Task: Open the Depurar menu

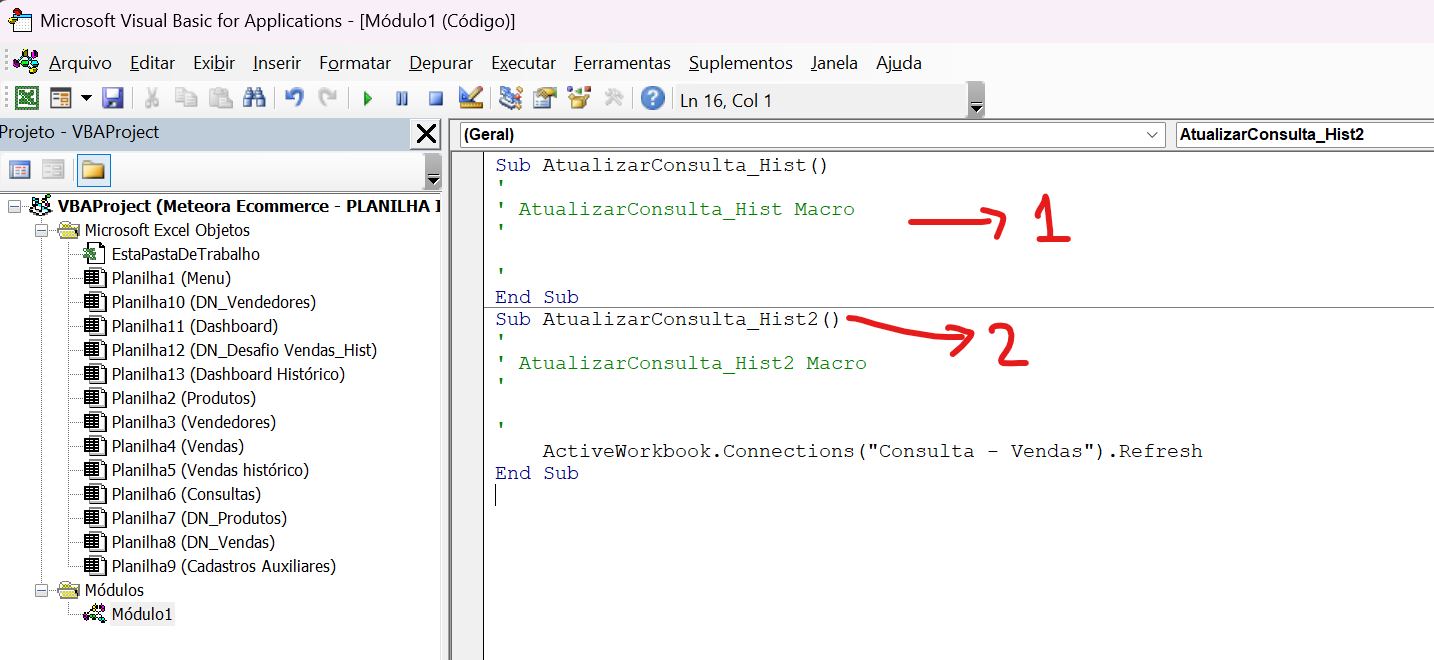Action: point(441,63)
